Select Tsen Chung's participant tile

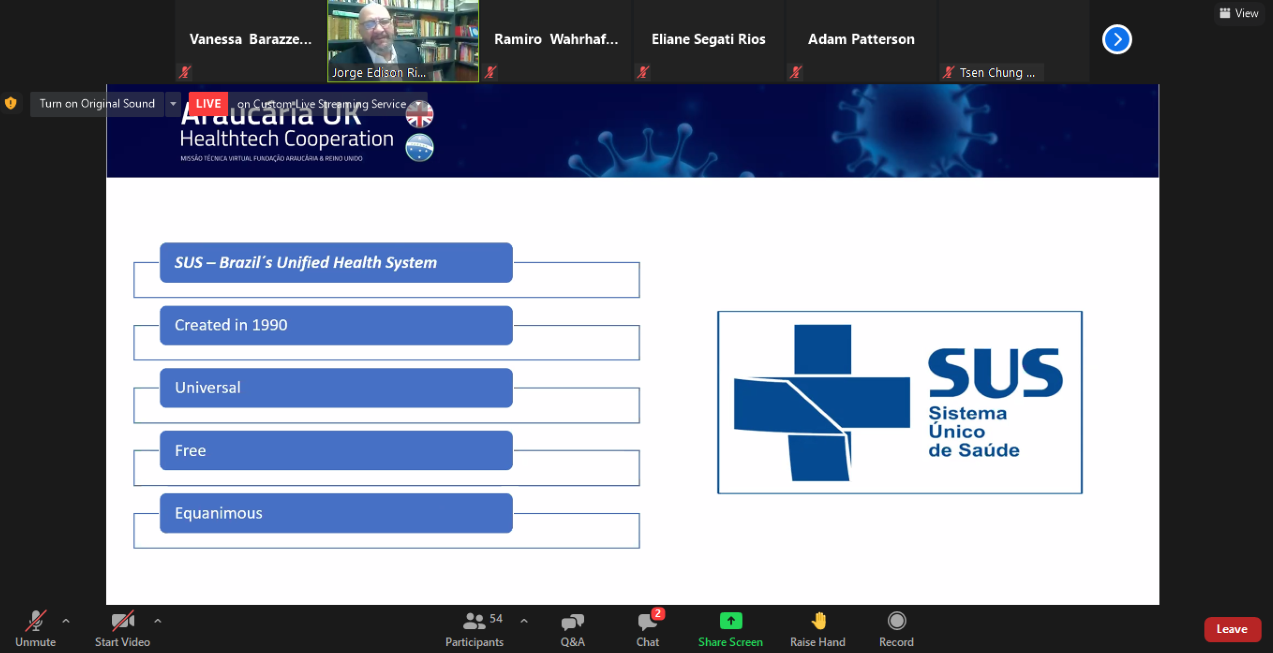click(1013, 41)
